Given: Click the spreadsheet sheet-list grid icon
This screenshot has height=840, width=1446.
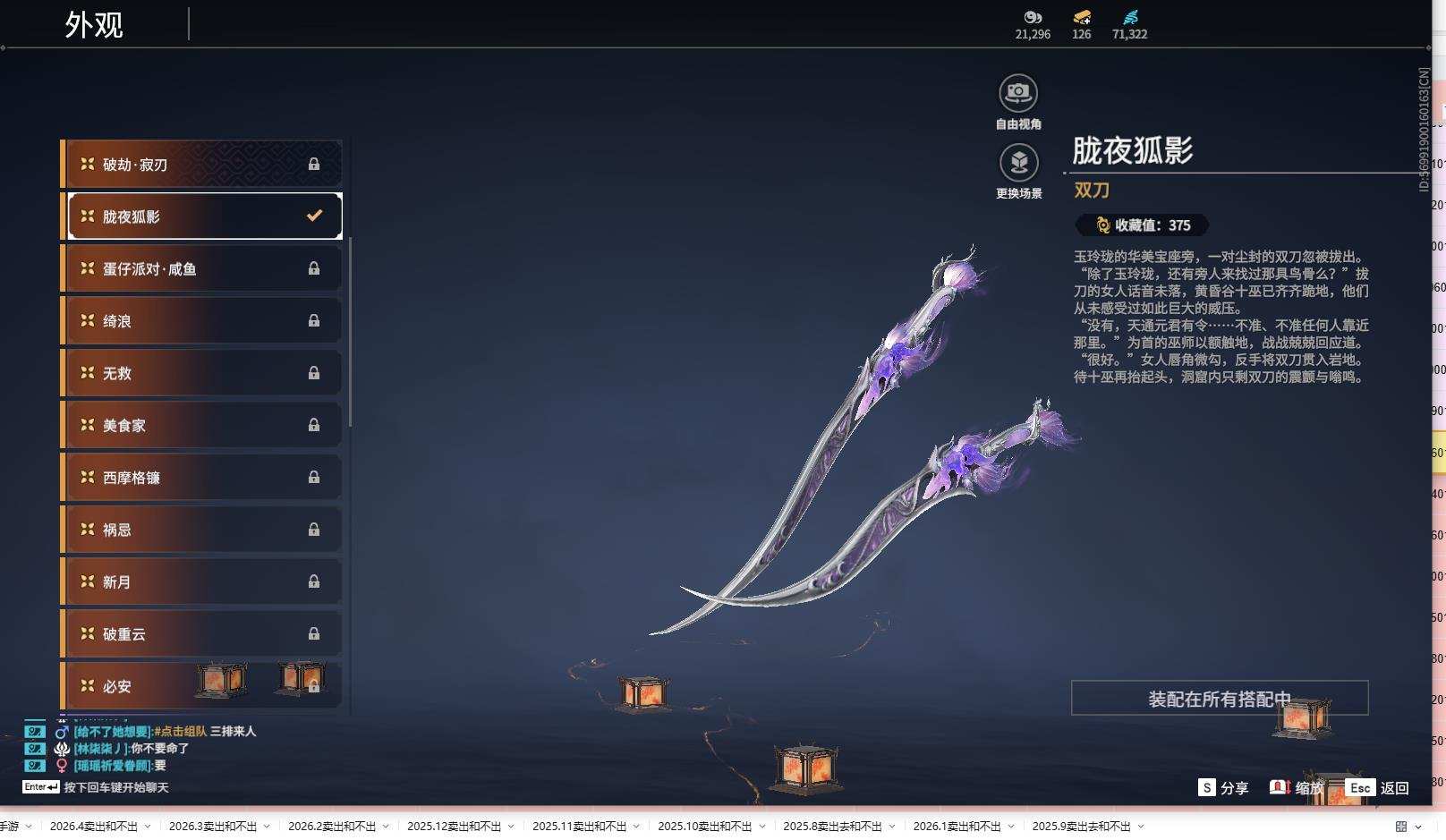Looking at the screenshot, I should [1401, 827].
